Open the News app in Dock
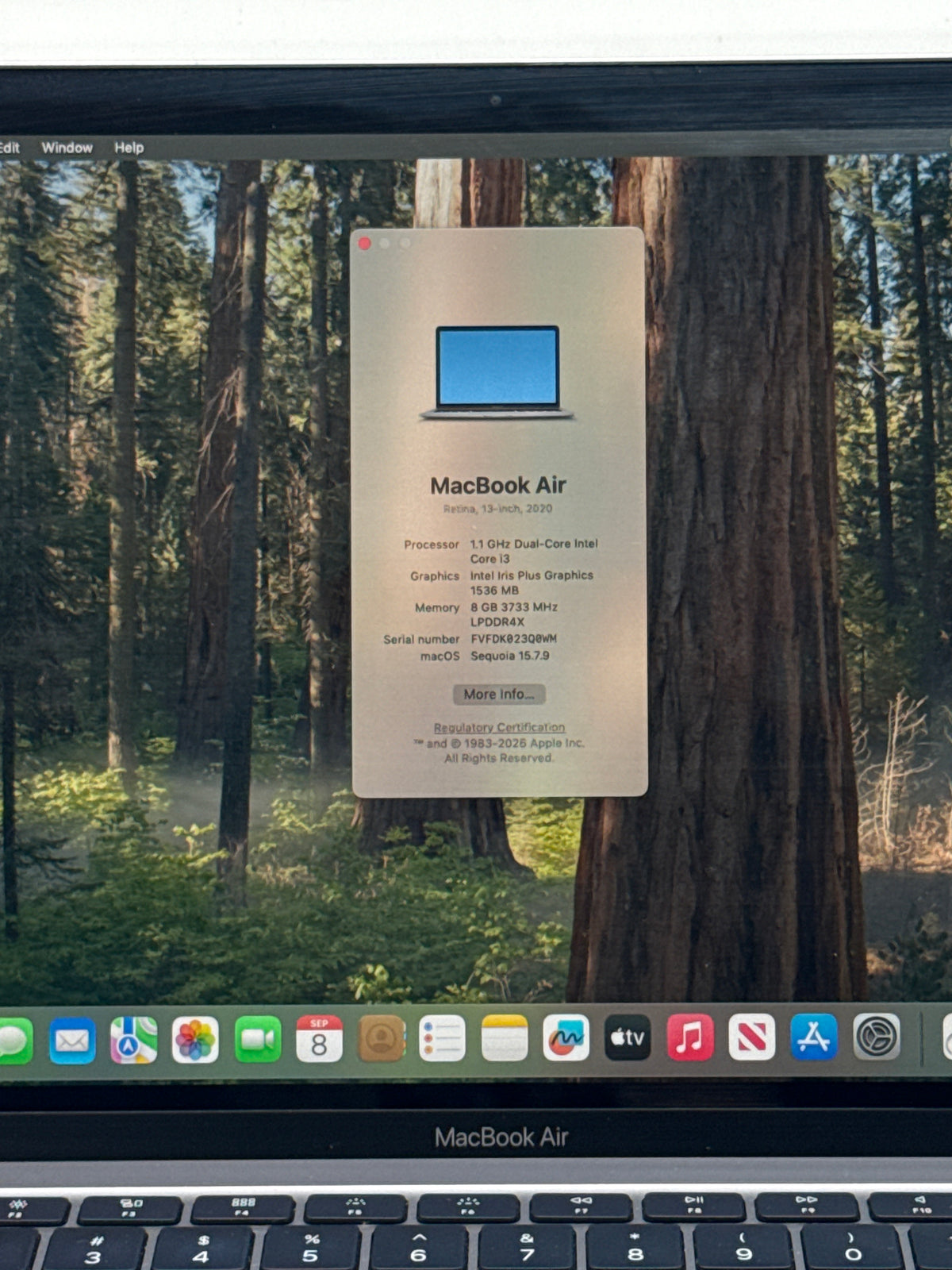 [x=751, y=1037]
